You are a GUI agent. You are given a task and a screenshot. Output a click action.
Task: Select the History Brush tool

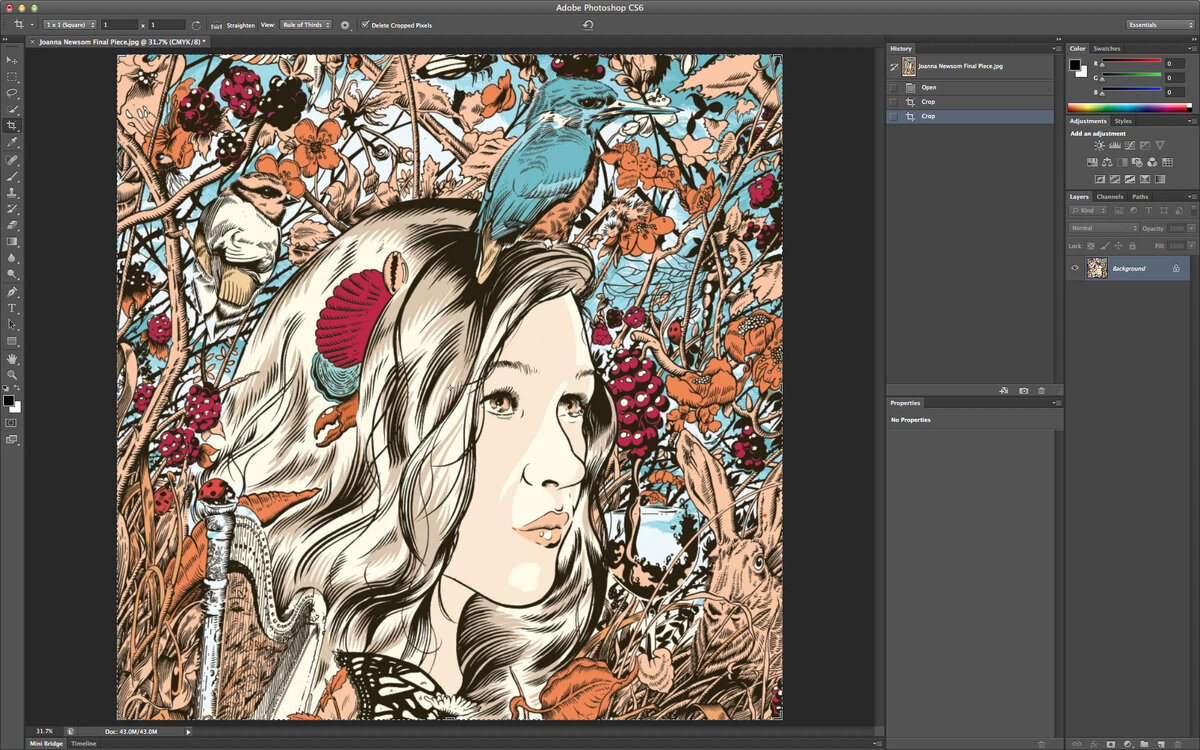click(12, 208)
